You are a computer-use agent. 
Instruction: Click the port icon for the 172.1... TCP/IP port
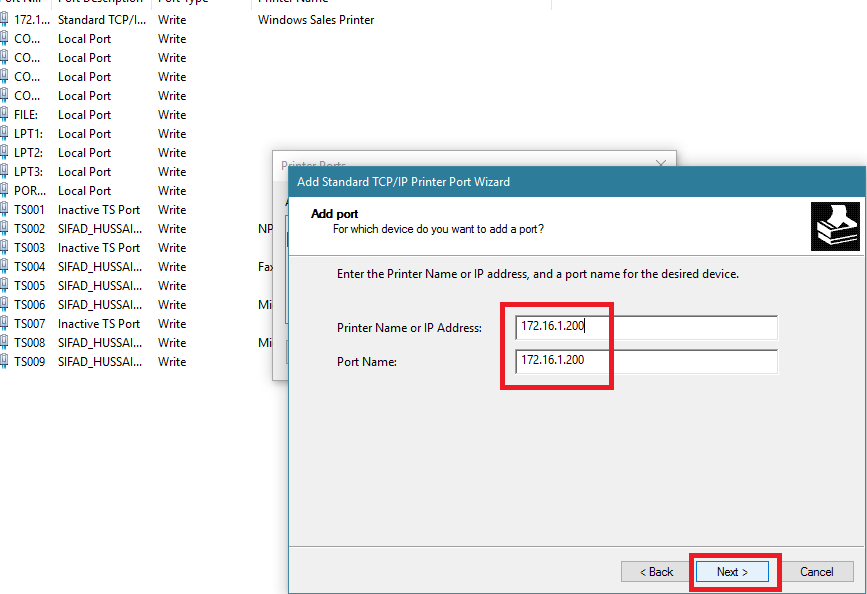(4, 20)
